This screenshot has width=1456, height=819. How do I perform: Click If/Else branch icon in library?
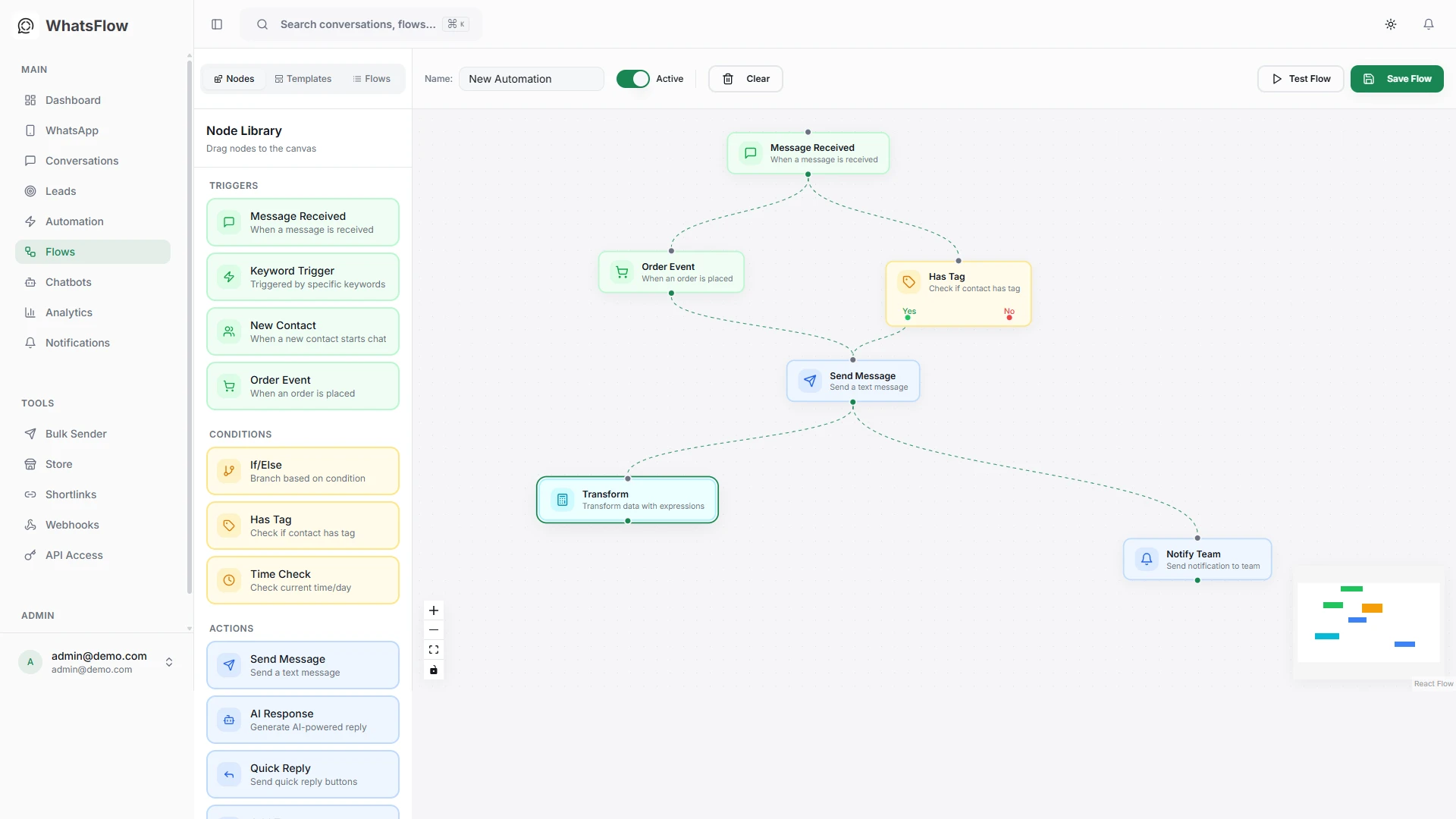[x=229, y=471]
